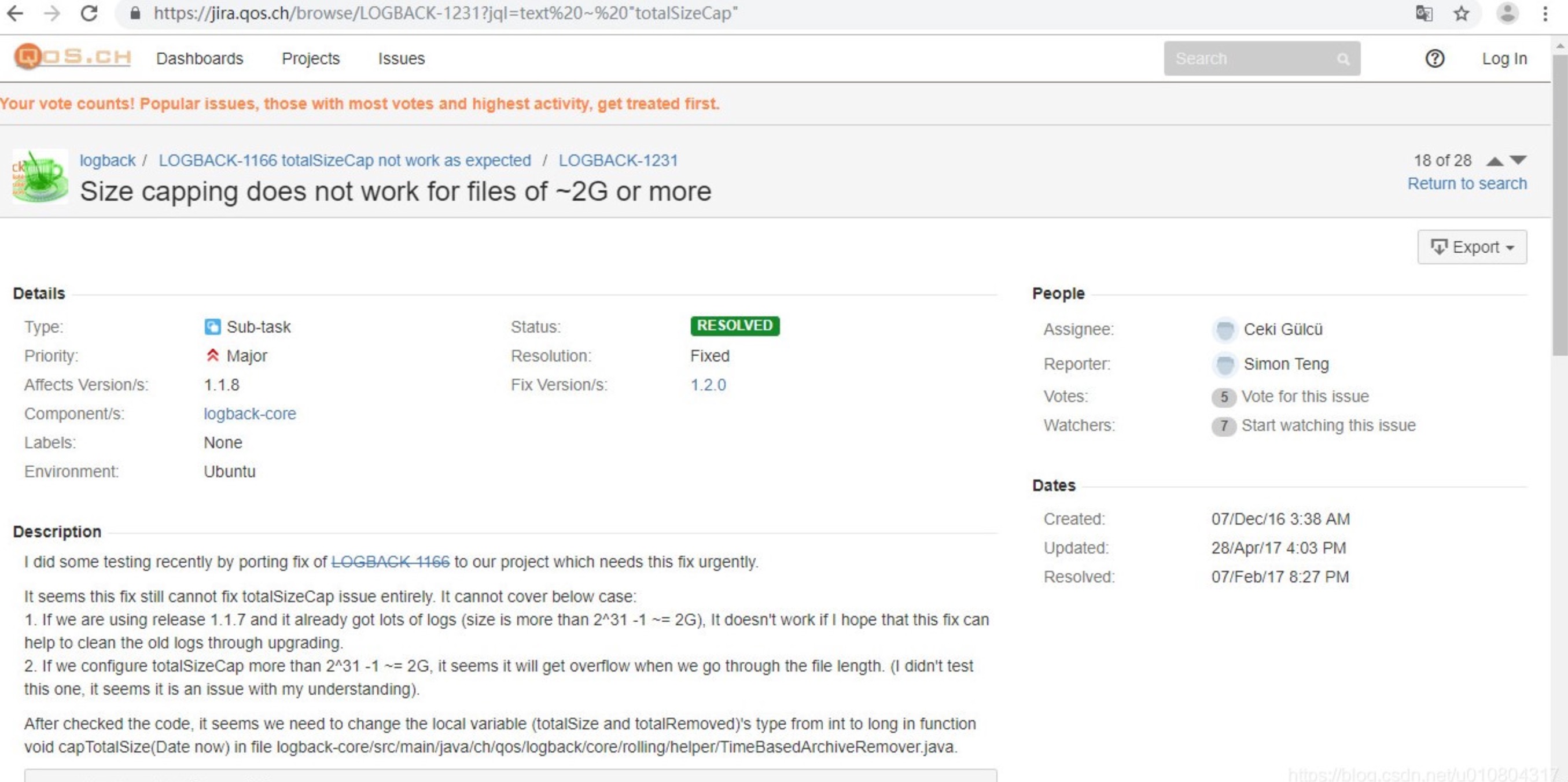Open fix version 1.2.0 link
The image size is (1568, 782).
(708, 385)
